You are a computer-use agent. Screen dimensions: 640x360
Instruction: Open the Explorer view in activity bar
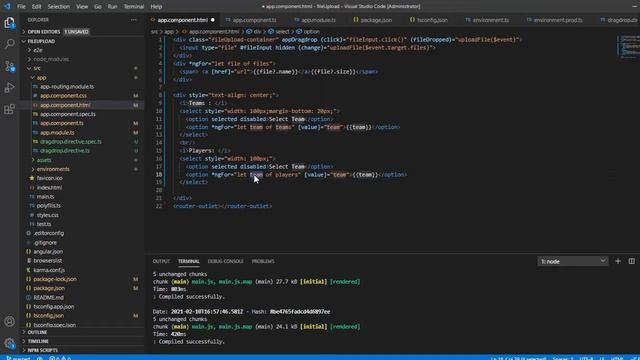(9, 22)
